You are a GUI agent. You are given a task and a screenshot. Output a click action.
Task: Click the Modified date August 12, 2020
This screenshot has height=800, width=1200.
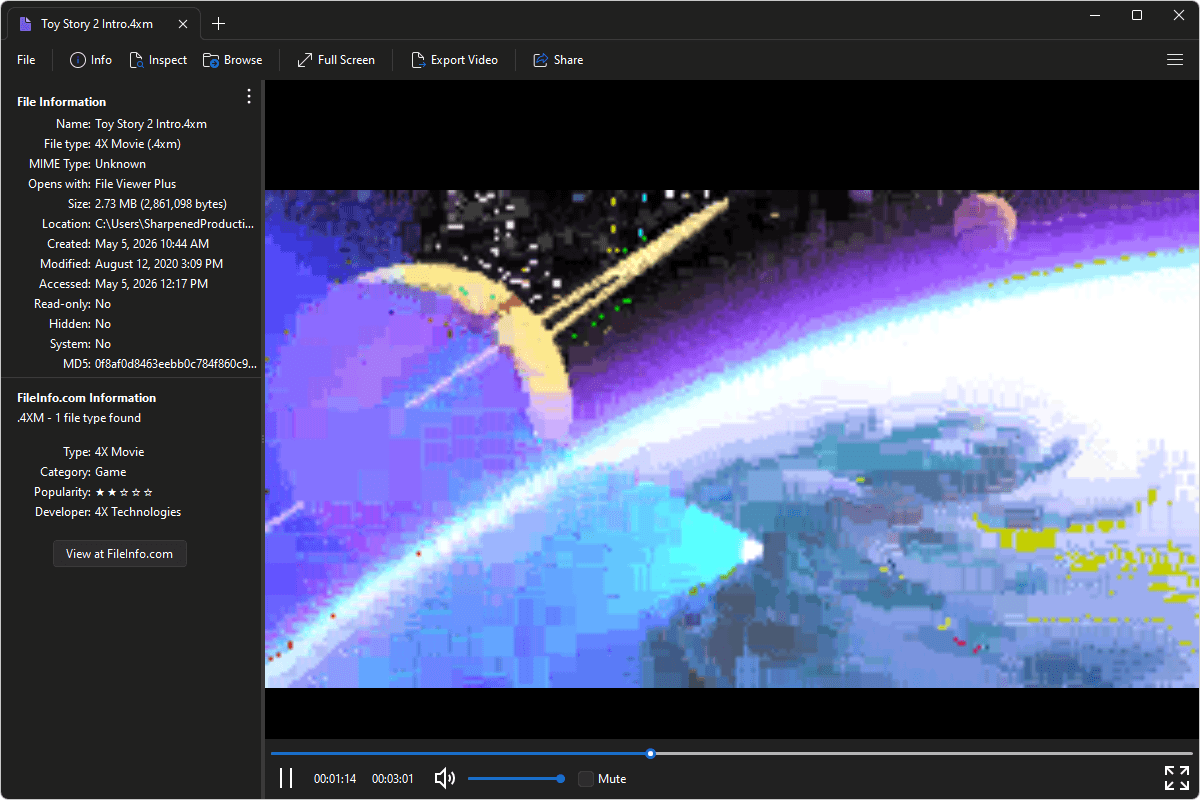click(159, 264)
